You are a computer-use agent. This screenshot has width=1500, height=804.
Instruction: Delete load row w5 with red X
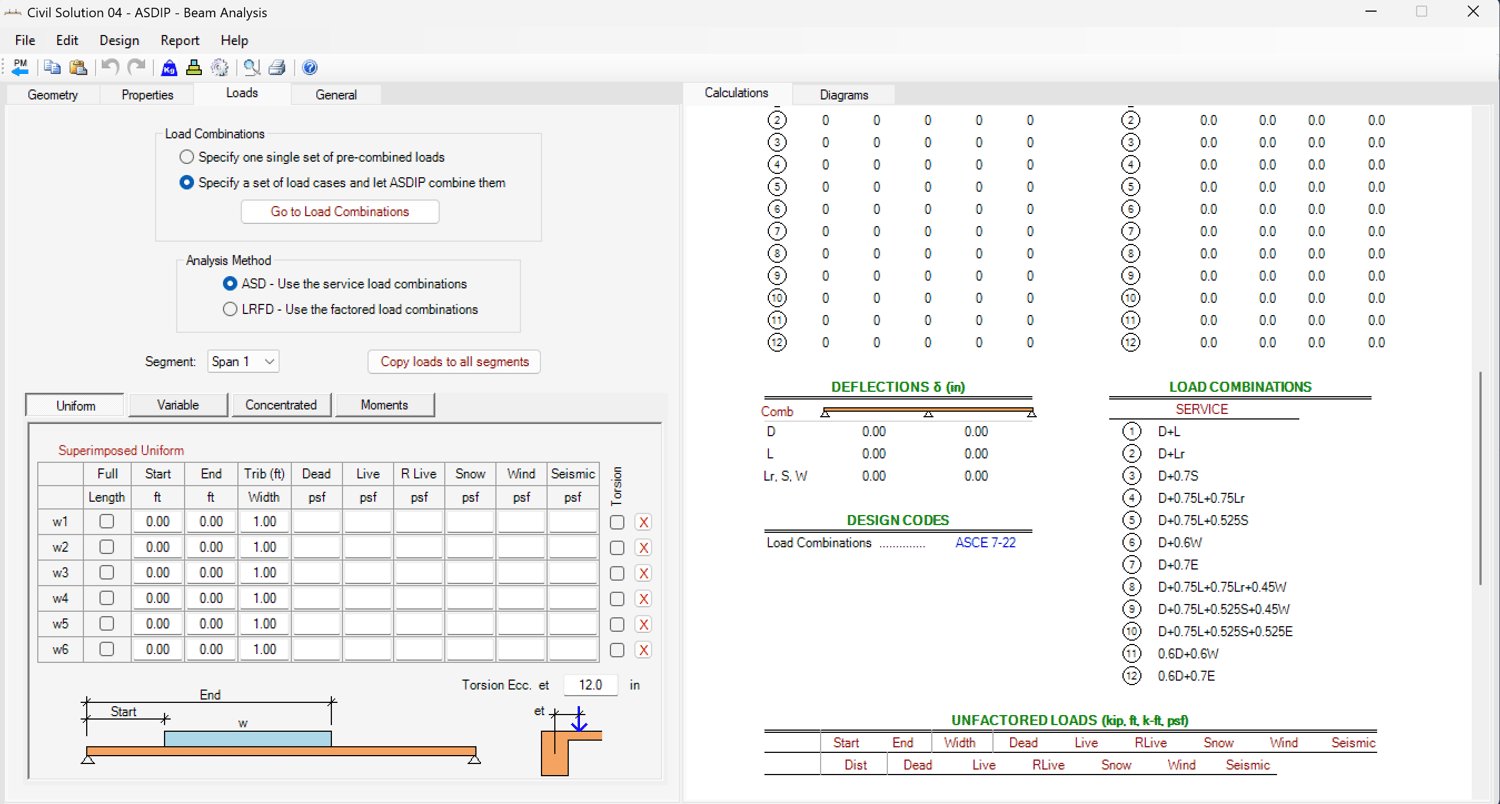click(643, 624)
